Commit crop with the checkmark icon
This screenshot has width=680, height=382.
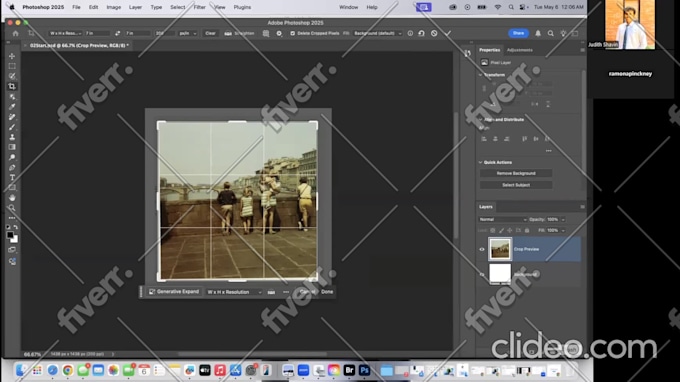tap(448, 33)
